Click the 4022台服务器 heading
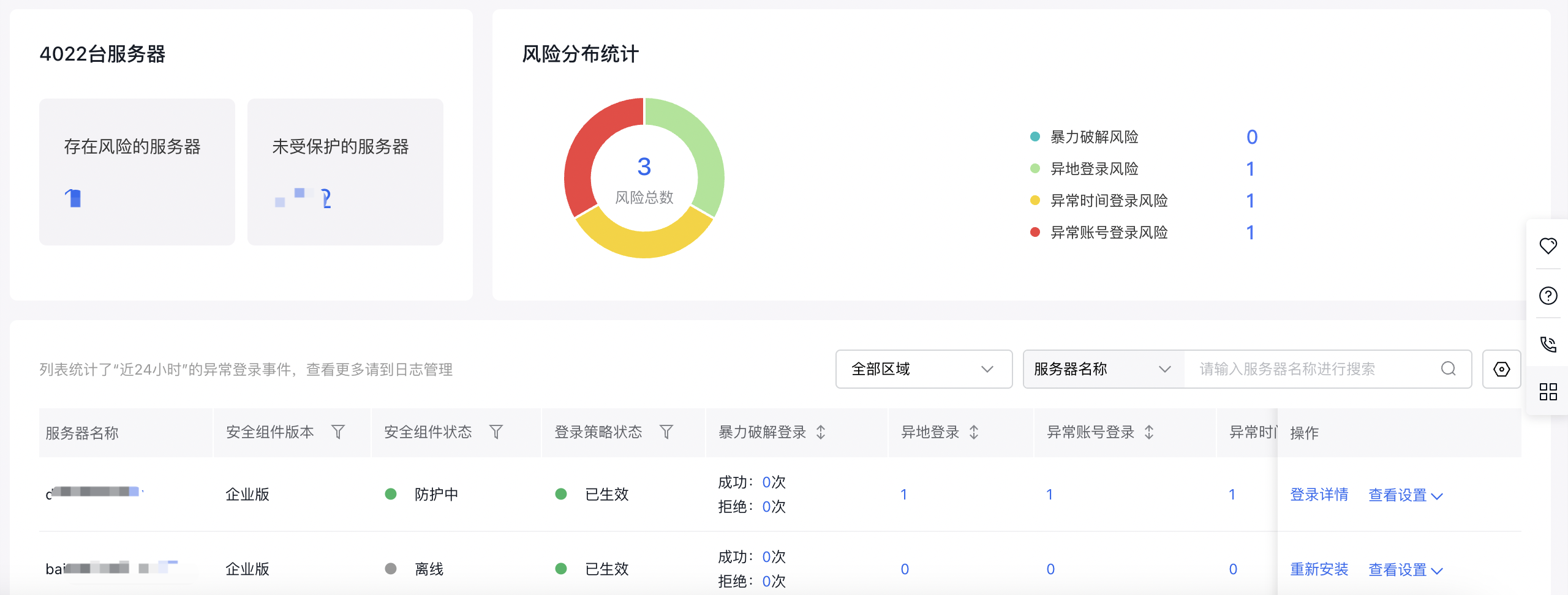Image resolution: width=1568 pixels, height=595 pixels. tap(102, 54)
